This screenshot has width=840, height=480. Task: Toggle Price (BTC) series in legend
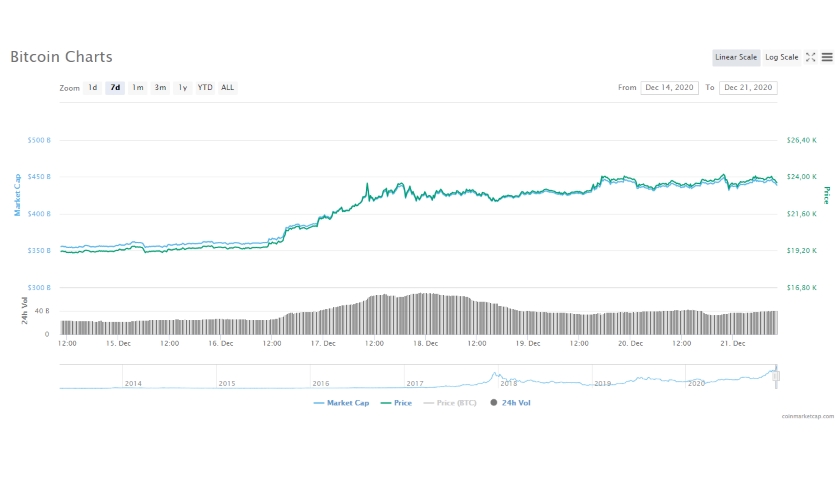click(450, 403)
